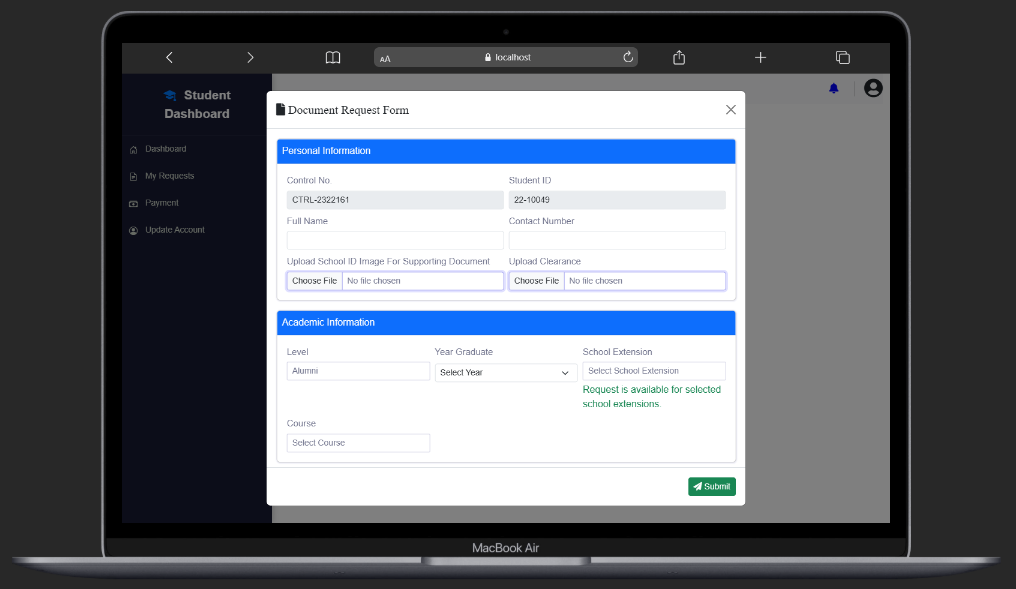Click the notification bell icon
This screenshot has width=1016, height=589.
coord(833,89)
